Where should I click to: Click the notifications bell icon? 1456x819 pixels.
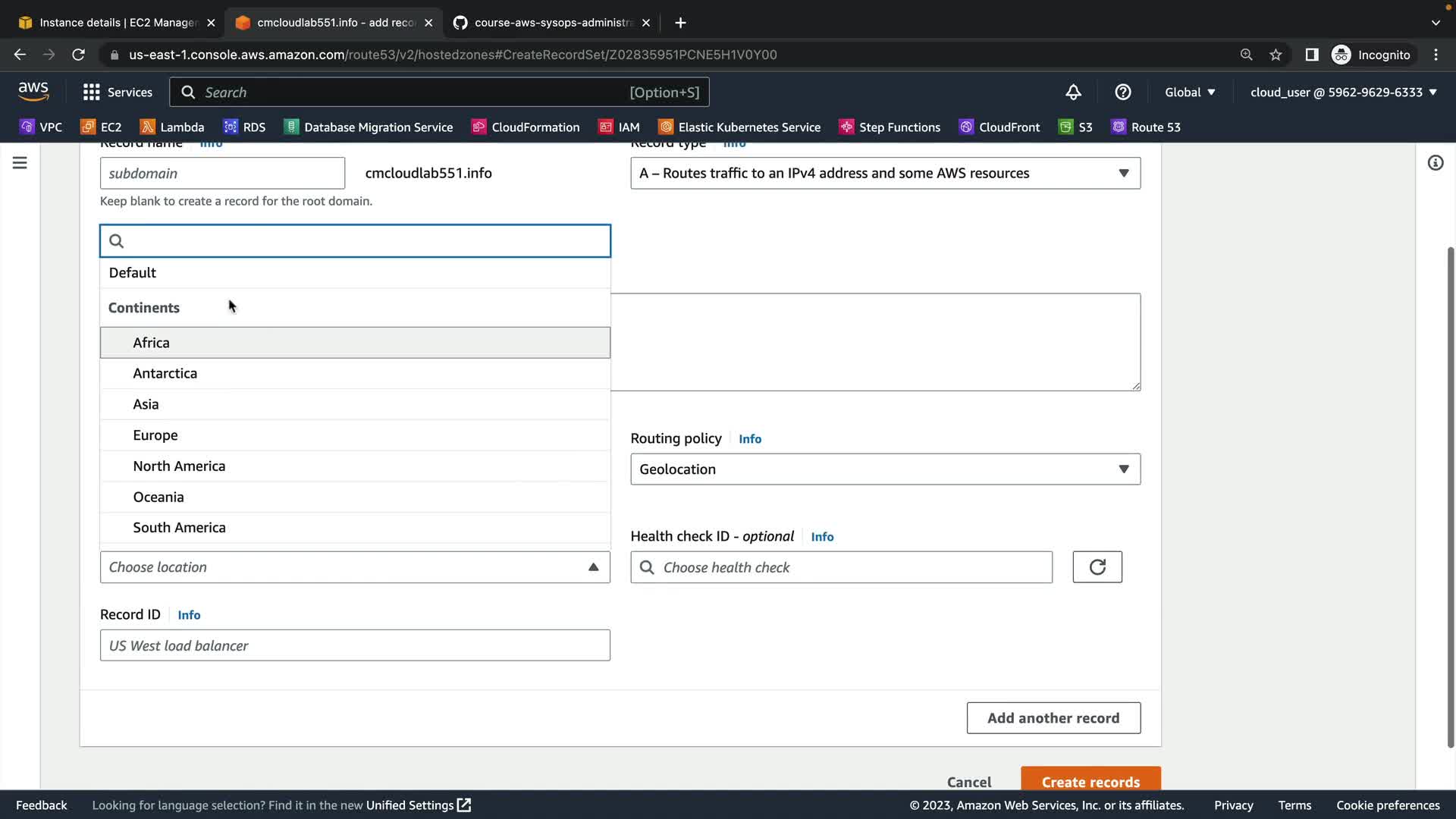pos(1073,93)
